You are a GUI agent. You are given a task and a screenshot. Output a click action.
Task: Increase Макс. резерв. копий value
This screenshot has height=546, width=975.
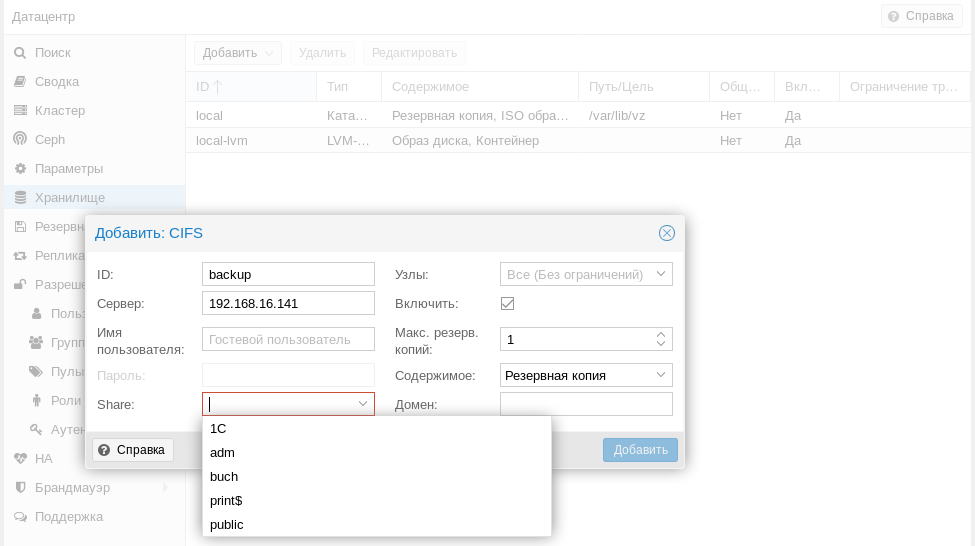pos(661,335)
